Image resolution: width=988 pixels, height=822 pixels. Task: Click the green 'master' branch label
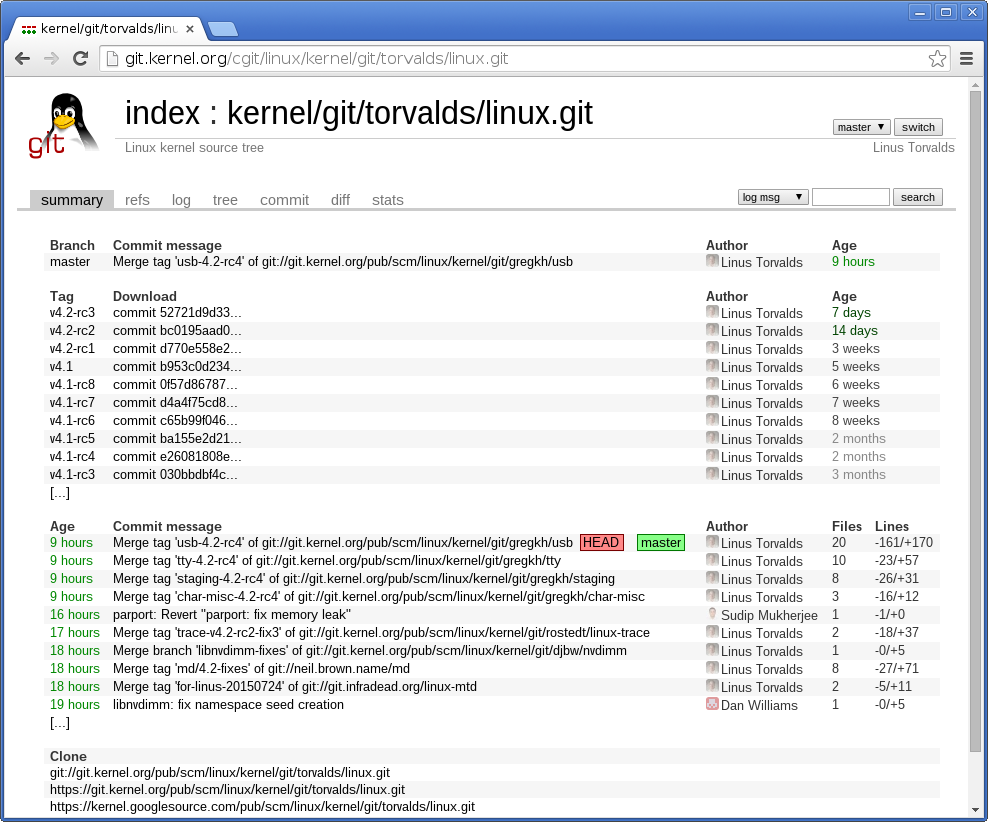[660, 542]
